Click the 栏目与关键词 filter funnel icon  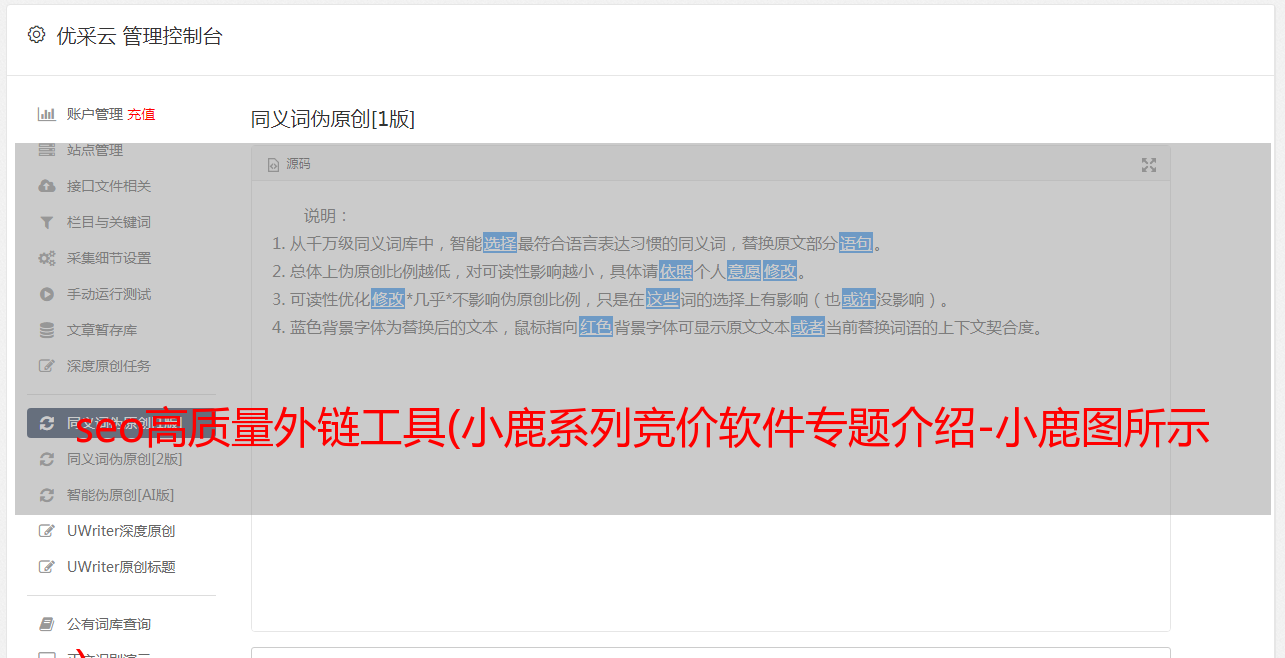point(46,222)
